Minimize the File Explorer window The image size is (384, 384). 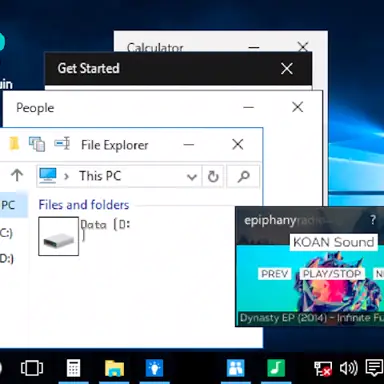coord(189,144)
